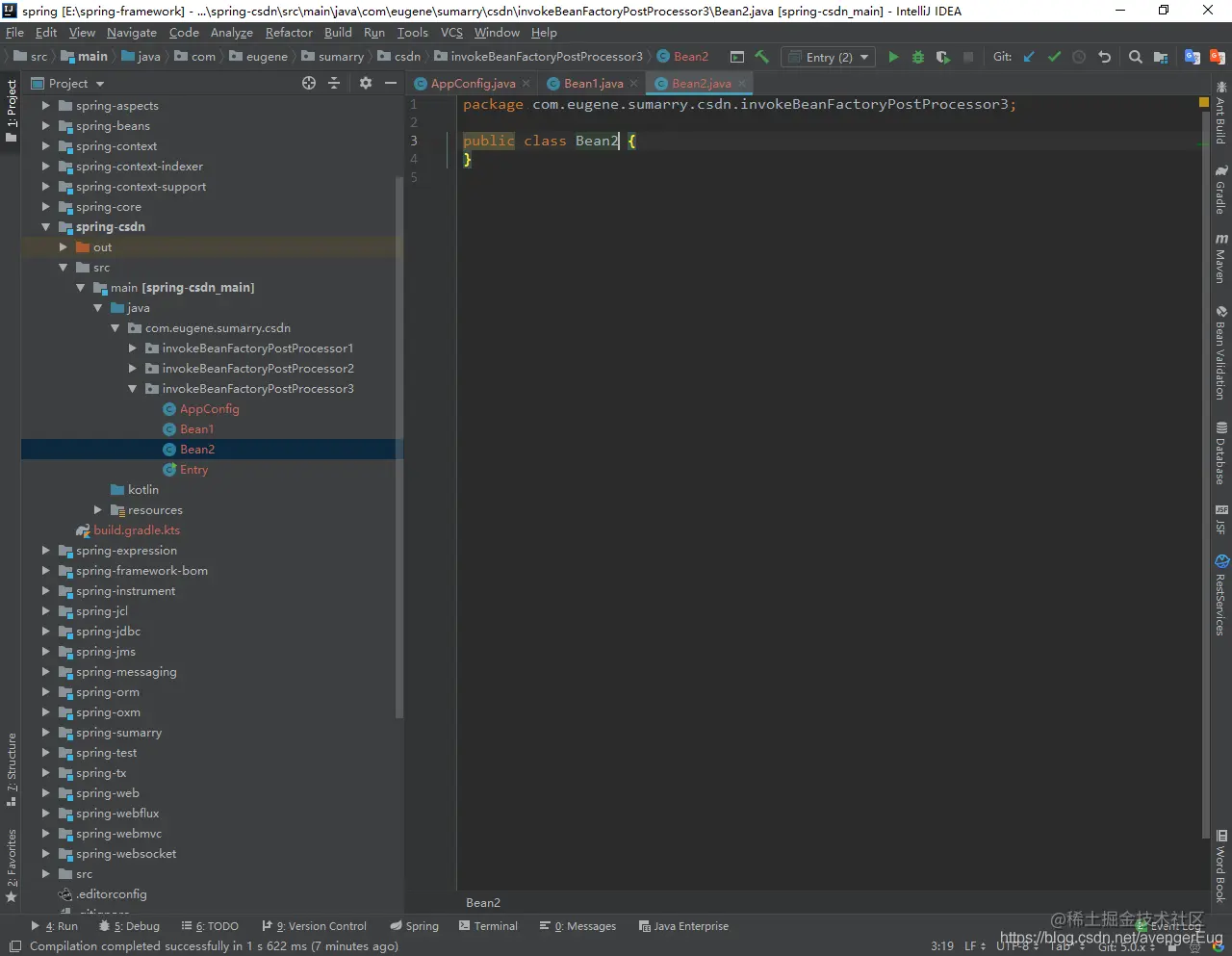Open Java Enterprise tool window
This screenshot has width=1232, height=956.
[x=683, y=926]
